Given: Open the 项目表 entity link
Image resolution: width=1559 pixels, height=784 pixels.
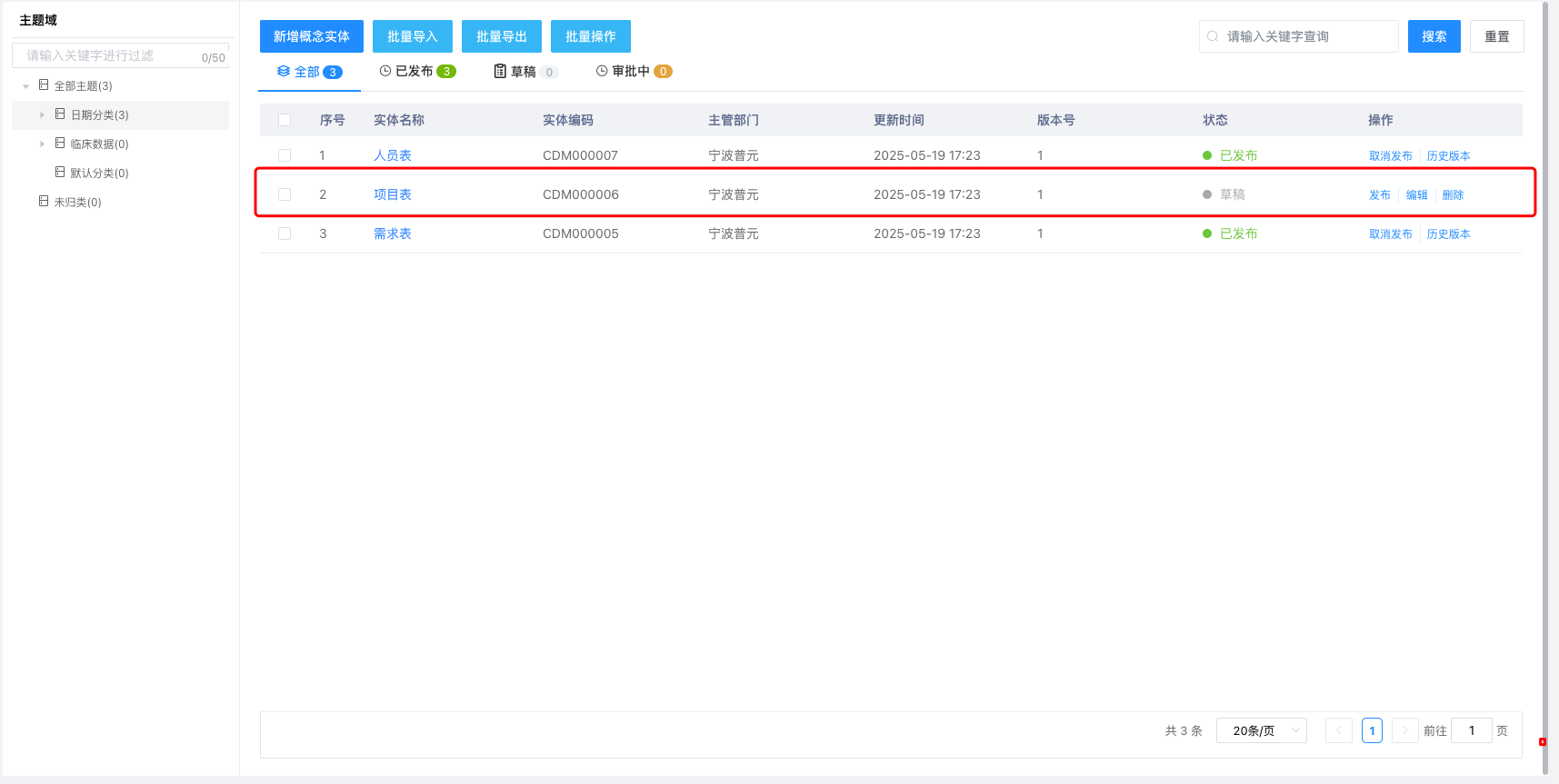Looking at the screenshot, I should [x=393, y=194].
